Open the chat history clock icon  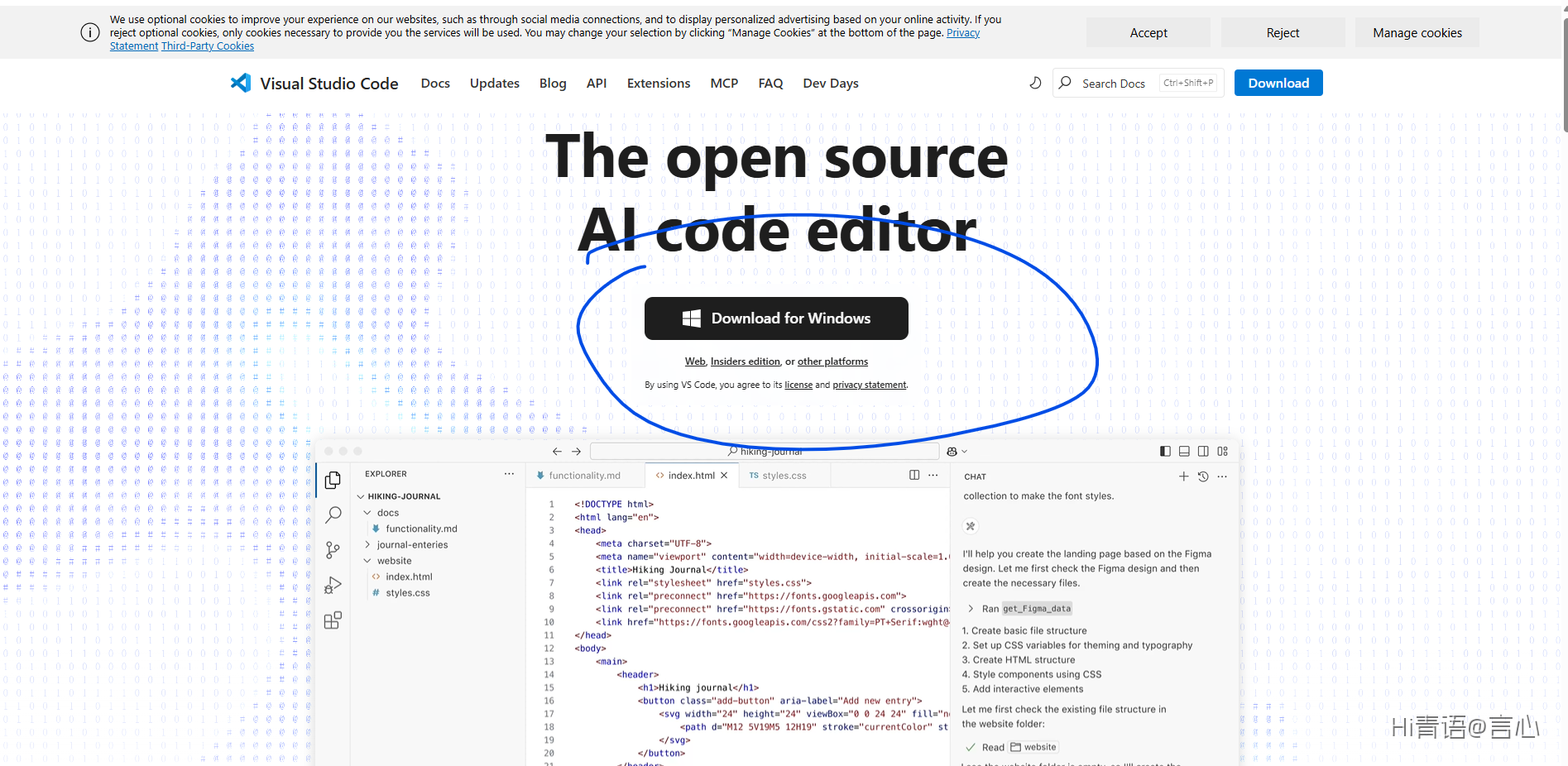tap(1203, 476)
